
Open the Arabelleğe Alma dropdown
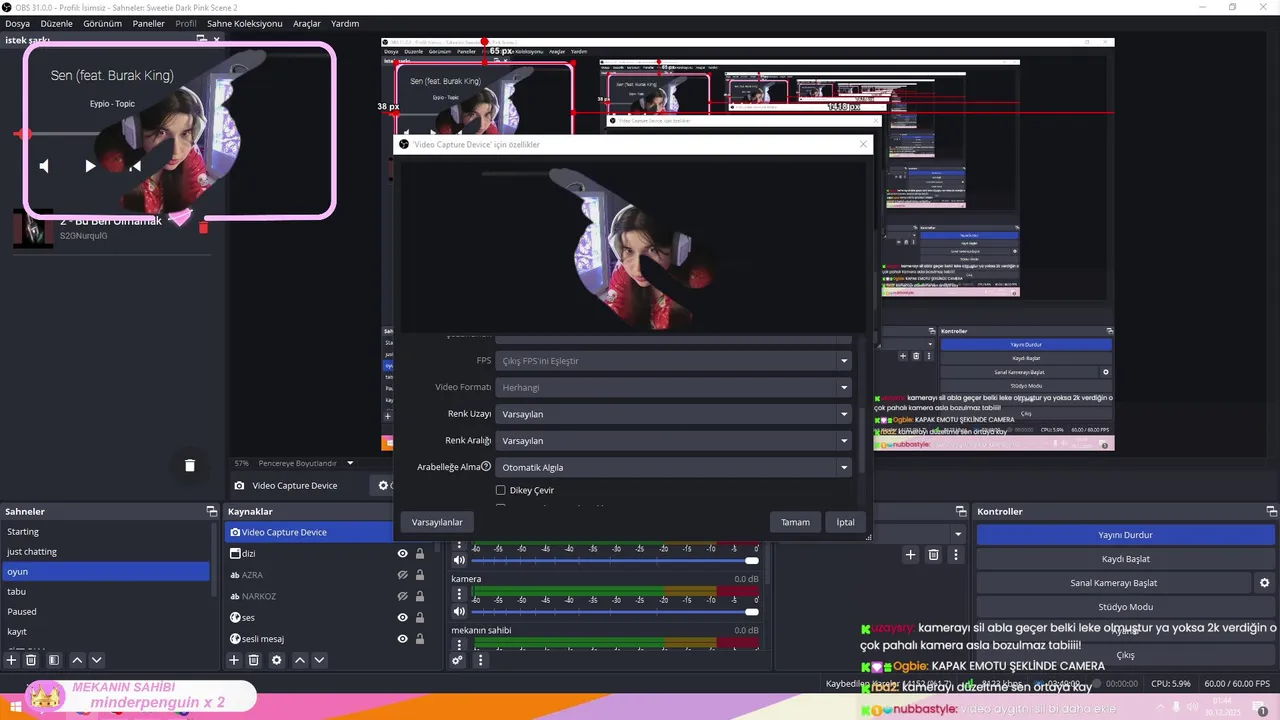click(x=674, y=467)
